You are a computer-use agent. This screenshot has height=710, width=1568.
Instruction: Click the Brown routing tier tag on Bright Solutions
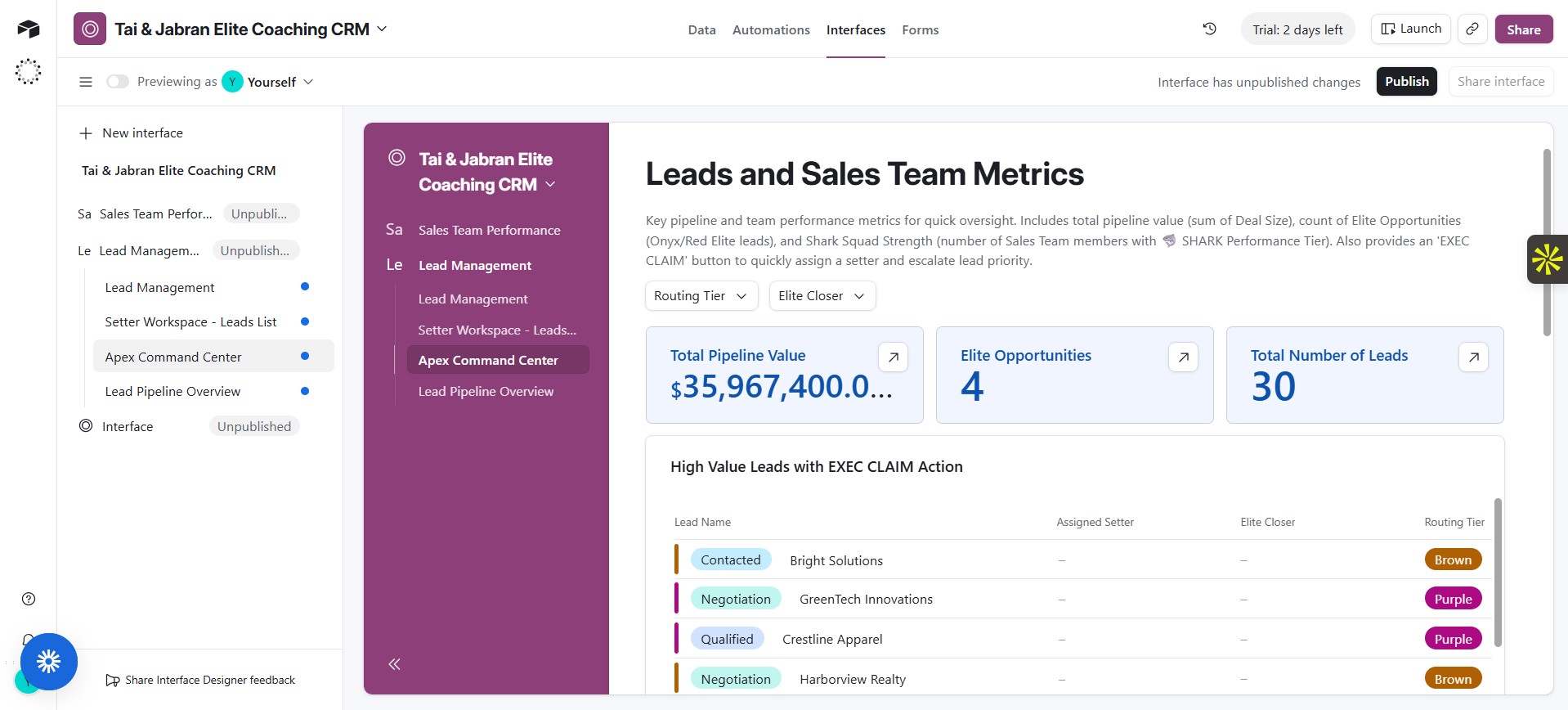(x=1453, y=560)
